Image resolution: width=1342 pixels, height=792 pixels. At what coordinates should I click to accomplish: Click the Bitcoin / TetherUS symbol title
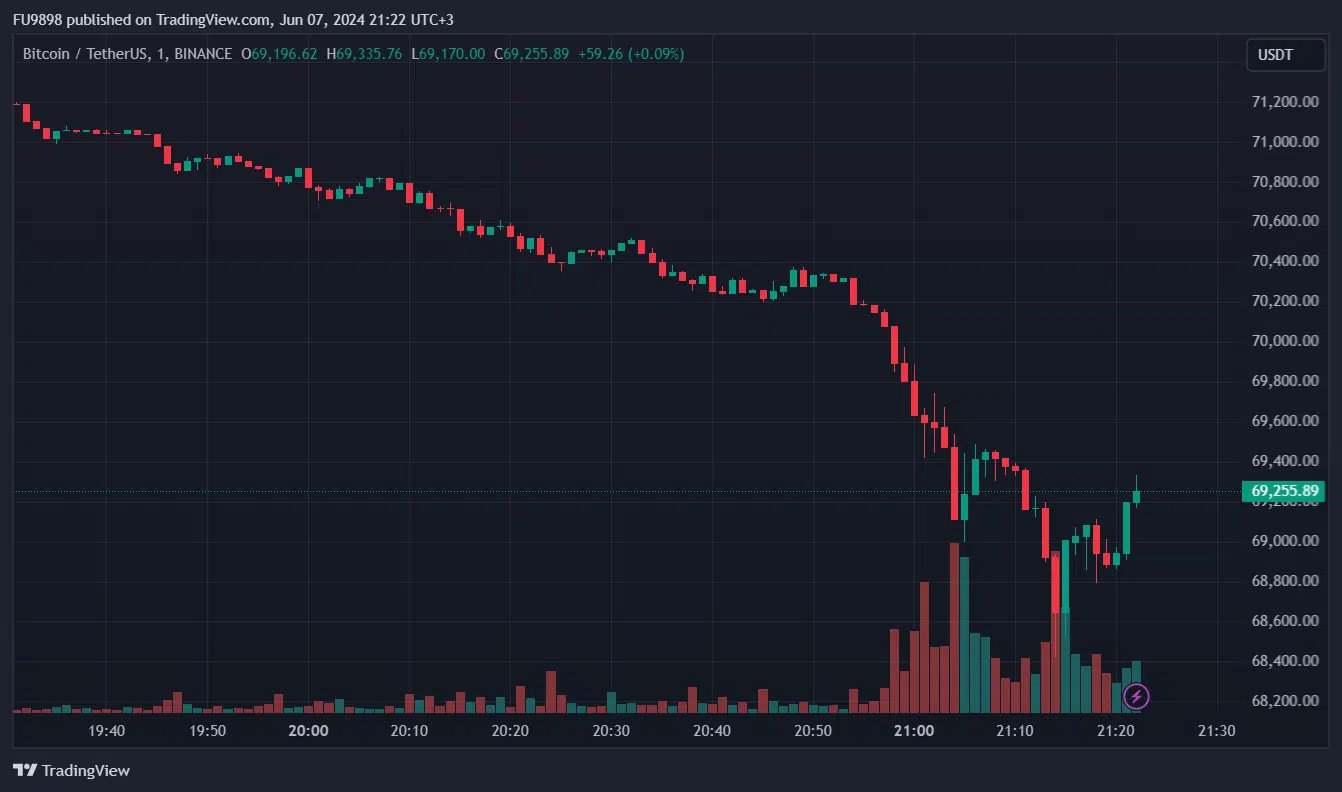pos(84,54)
